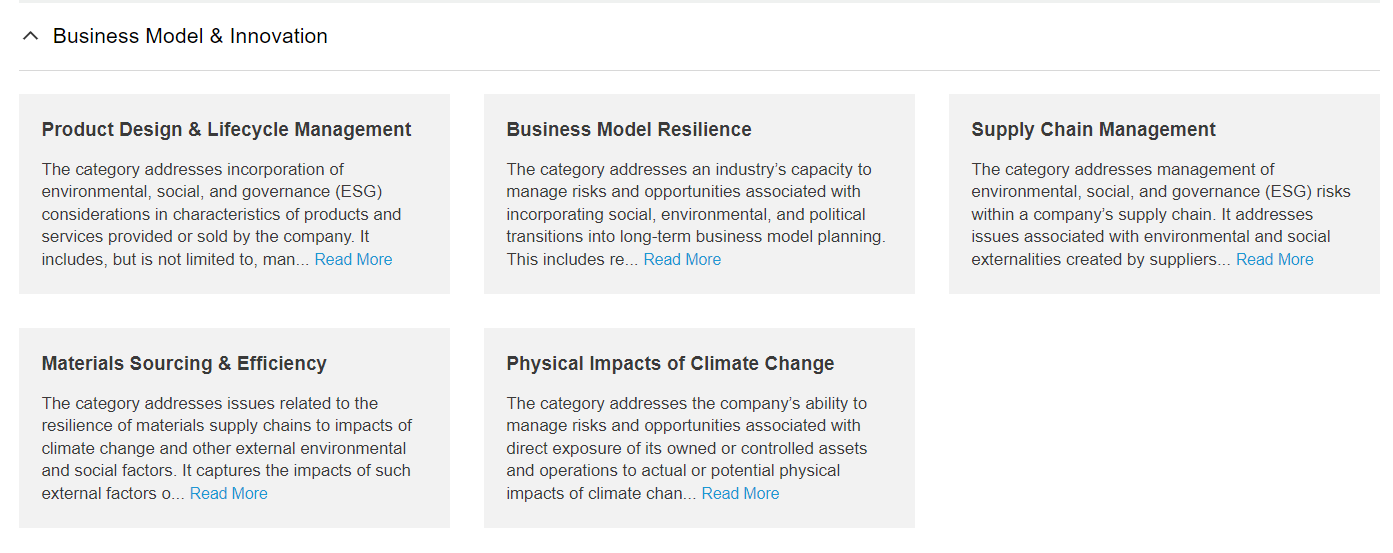Click the bar above the section heading
Screen dimensions: 1393x553
pyautogui.click(x=698, y=2)
